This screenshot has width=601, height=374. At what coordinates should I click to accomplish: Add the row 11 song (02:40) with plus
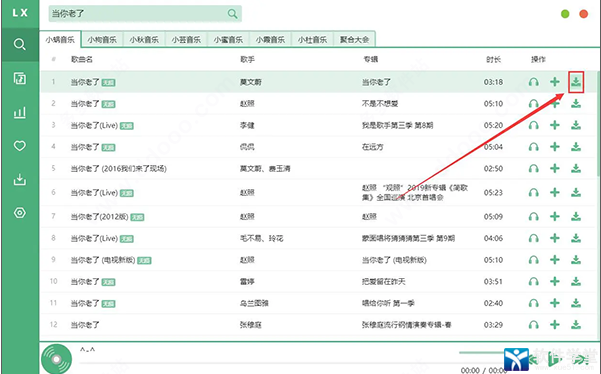coord(555,303)
